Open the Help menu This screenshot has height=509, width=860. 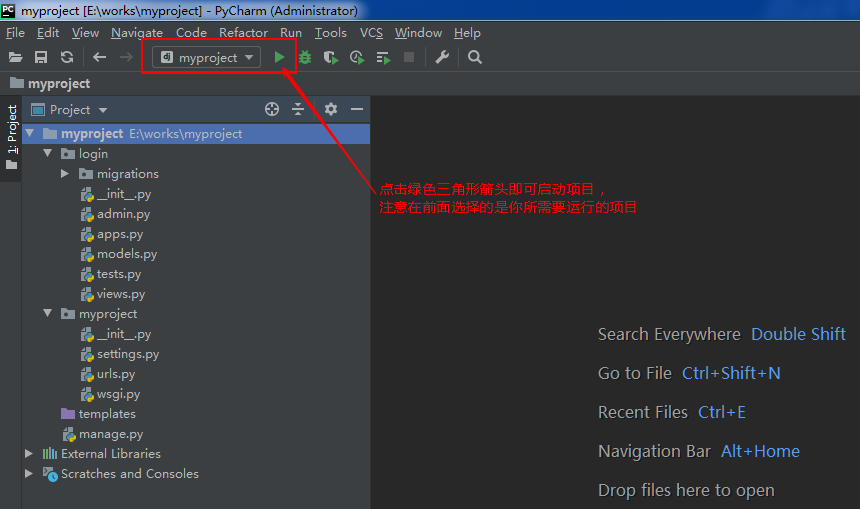(x=467, y=33)
